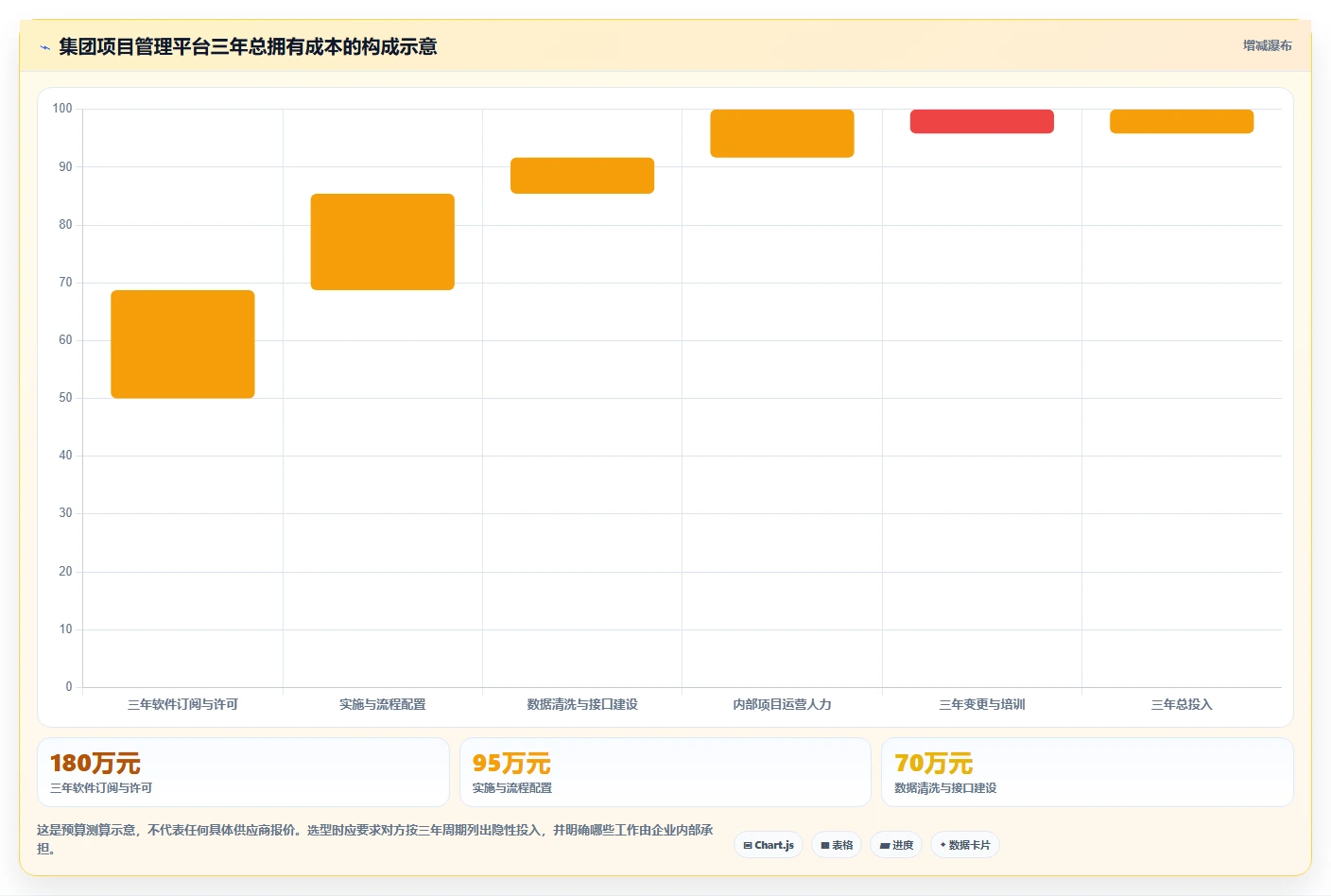This screenshot has height=896, width=1331.
Task: Click axis label 三年总投入
Action: (1182, 704)
